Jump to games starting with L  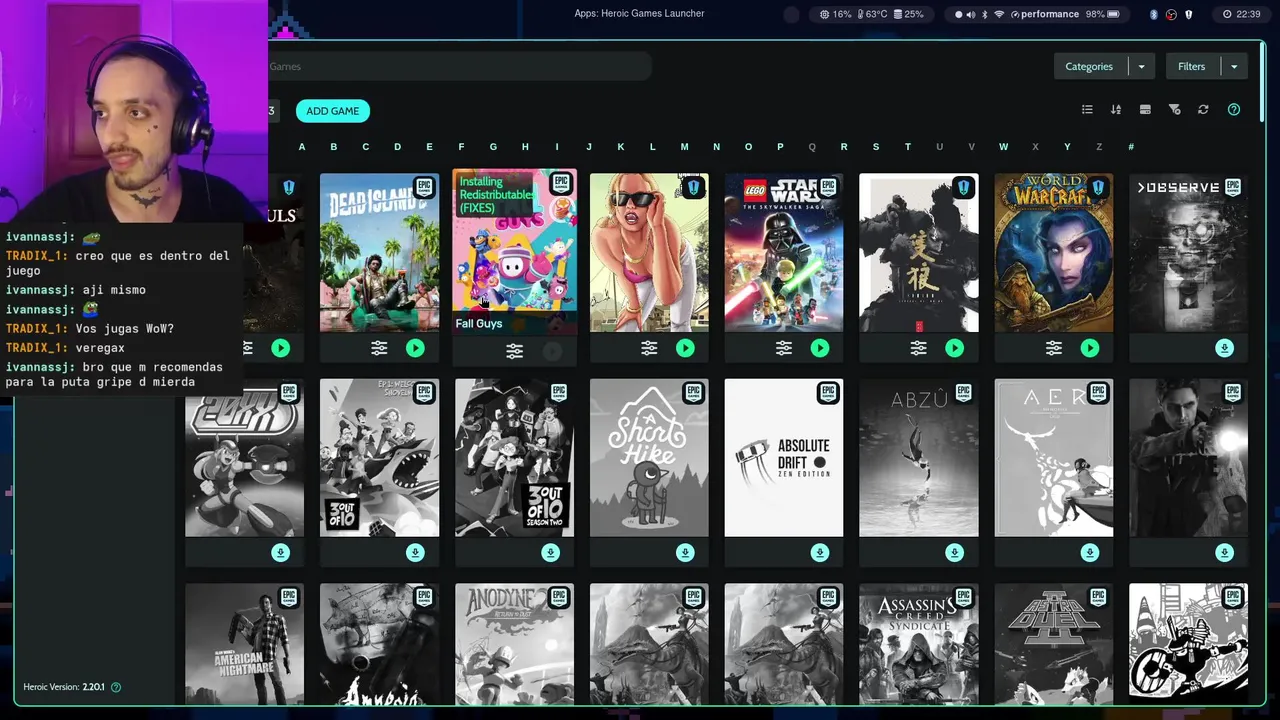653,147
